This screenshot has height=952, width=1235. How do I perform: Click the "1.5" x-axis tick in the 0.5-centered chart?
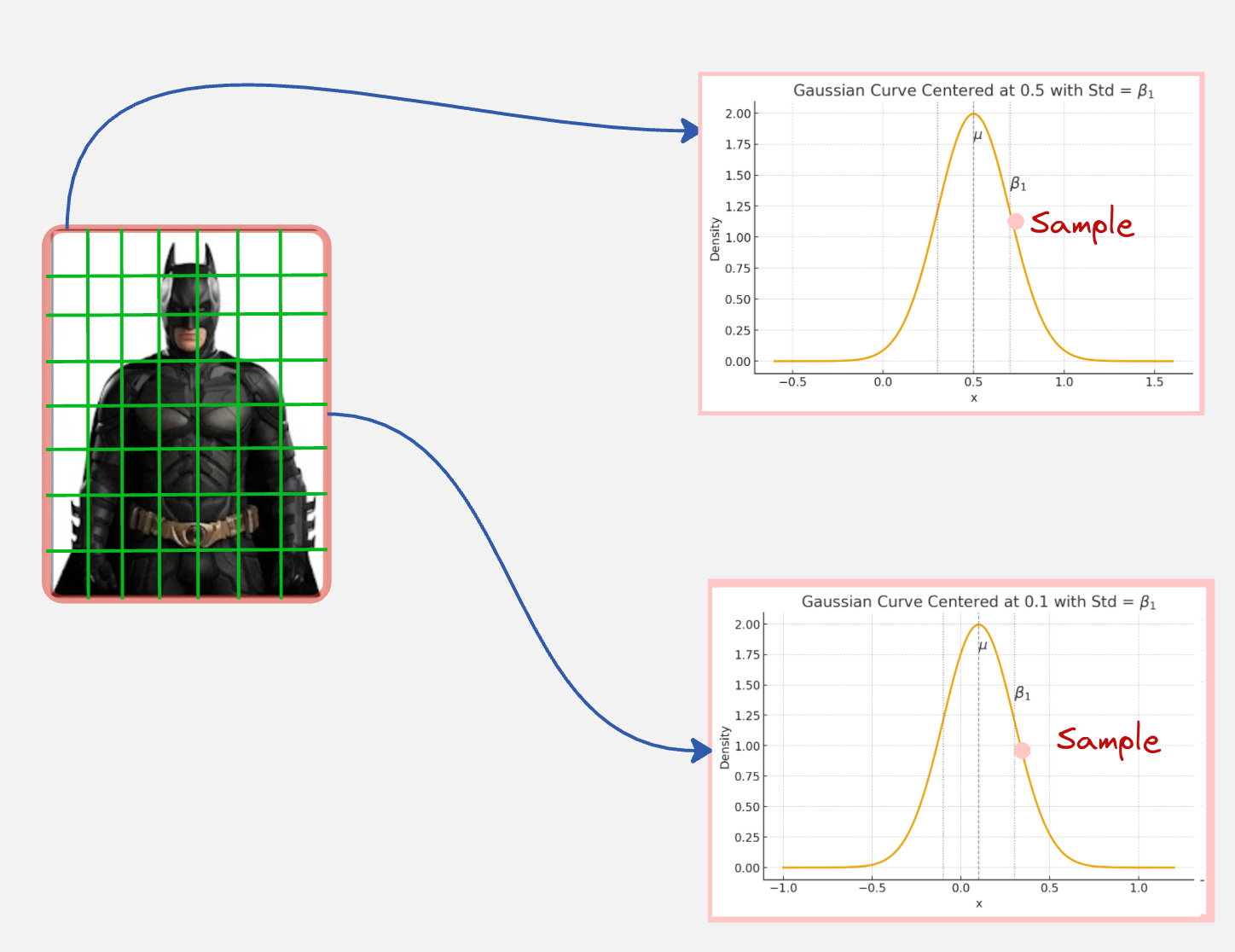(x=1155, y=381)
